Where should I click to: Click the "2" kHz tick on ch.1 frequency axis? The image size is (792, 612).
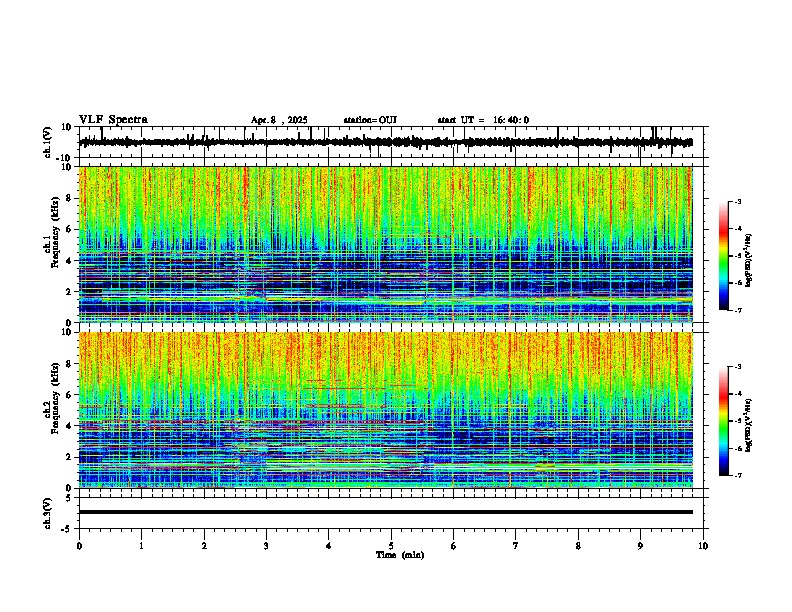click(x=70, y=291)
